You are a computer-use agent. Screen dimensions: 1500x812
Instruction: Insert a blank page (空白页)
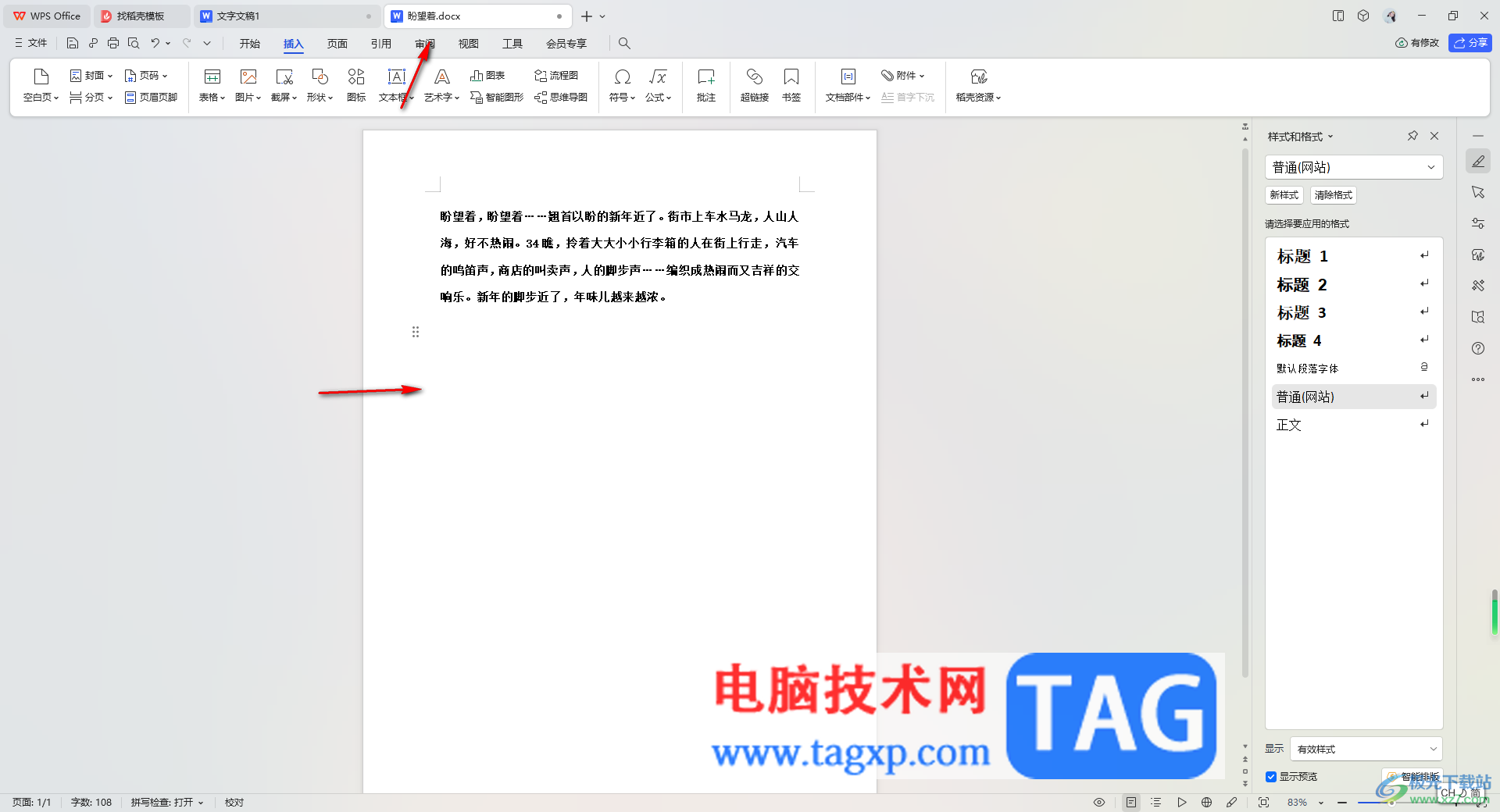point(41,85)
